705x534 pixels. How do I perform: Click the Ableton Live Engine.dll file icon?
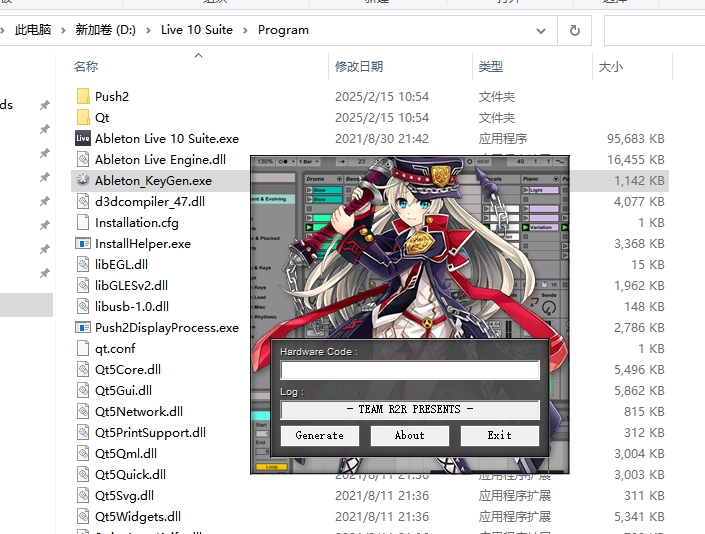click(83, 160)
